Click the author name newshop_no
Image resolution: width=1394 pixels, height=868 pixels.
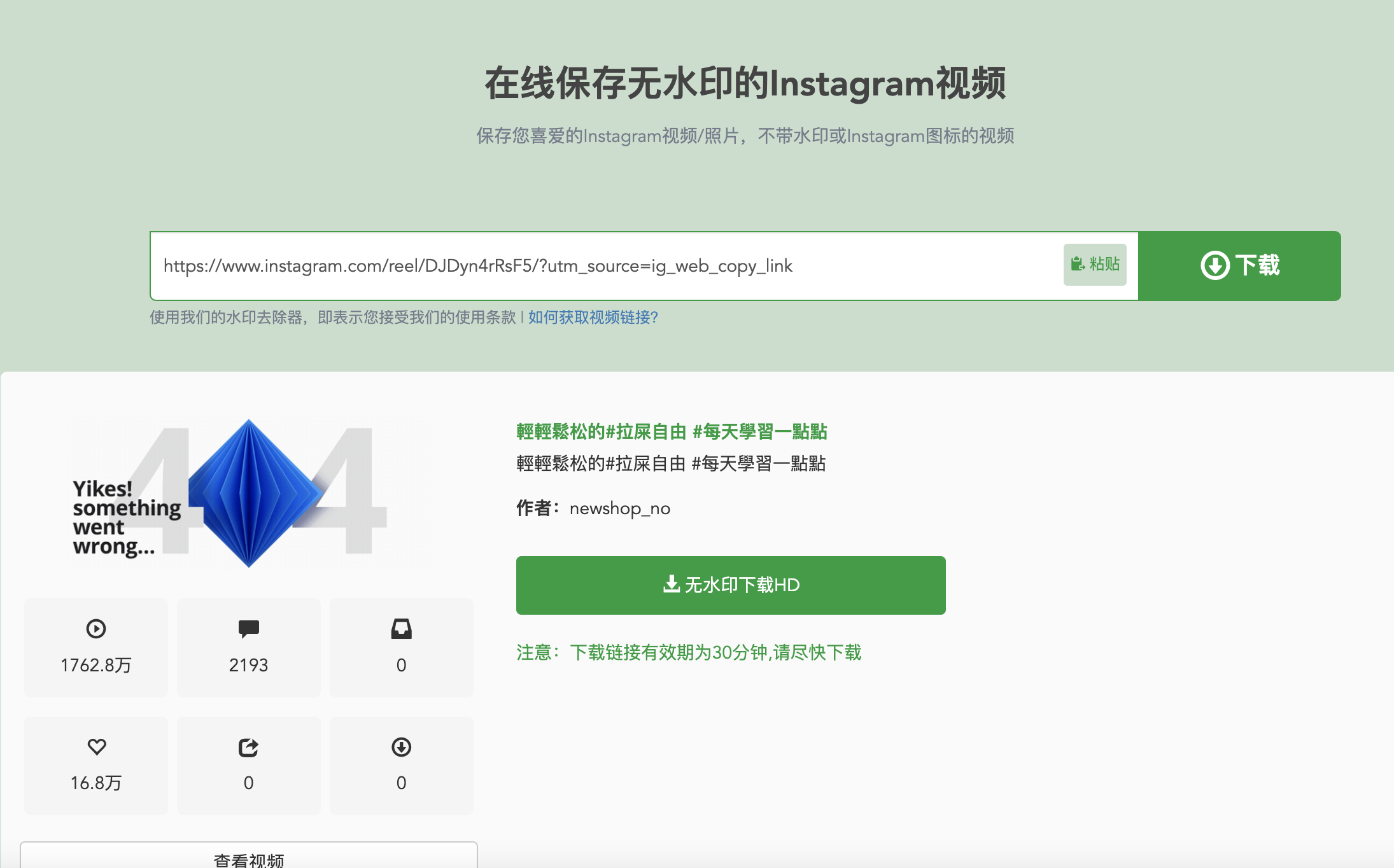[x=619, y=508]
